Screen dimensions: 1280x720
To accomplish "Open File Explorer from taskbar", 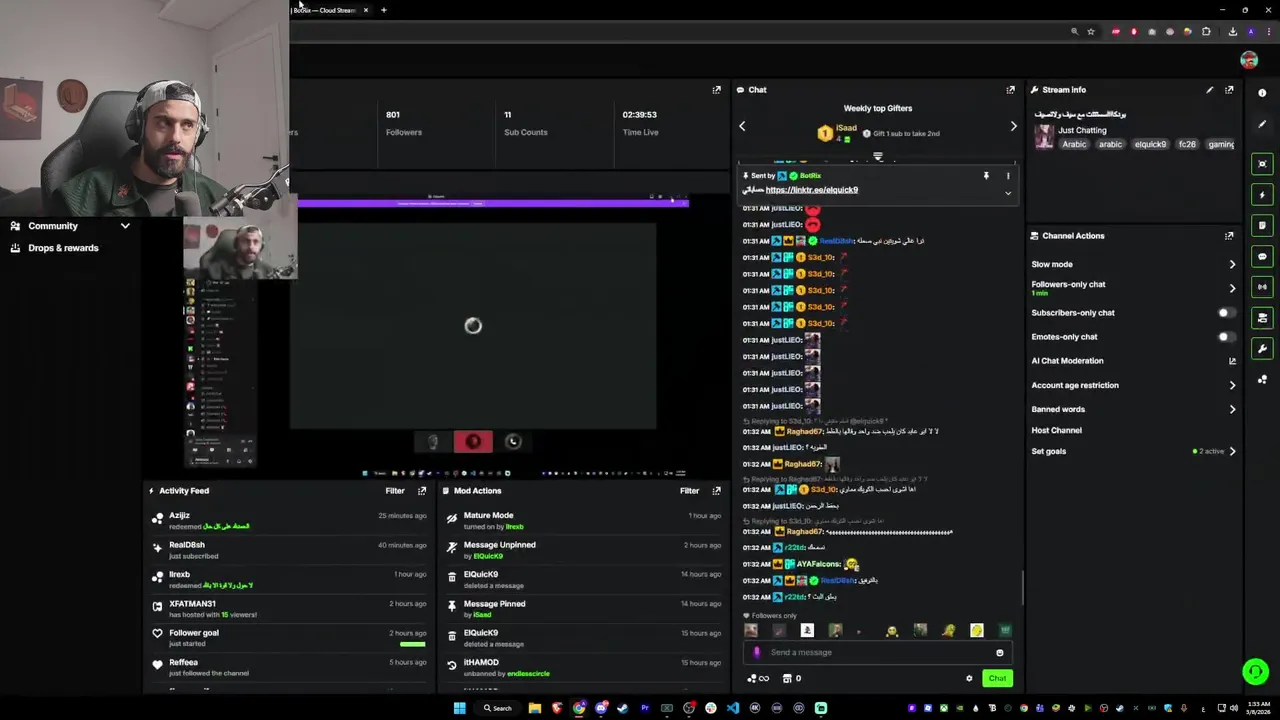I will coord(535,708).
